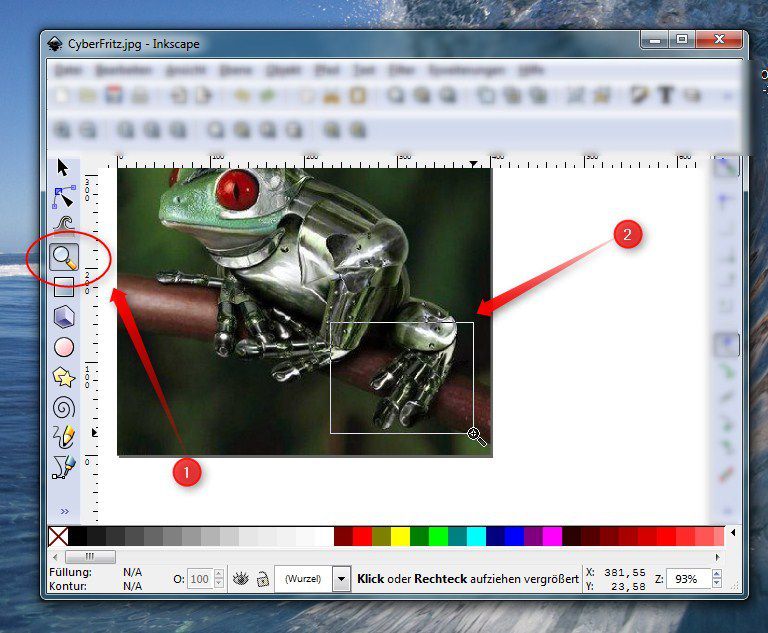The width and height of the screenshot is (768, 633).
Task: Select the Rectangle tool
Action: coord(64,287)
